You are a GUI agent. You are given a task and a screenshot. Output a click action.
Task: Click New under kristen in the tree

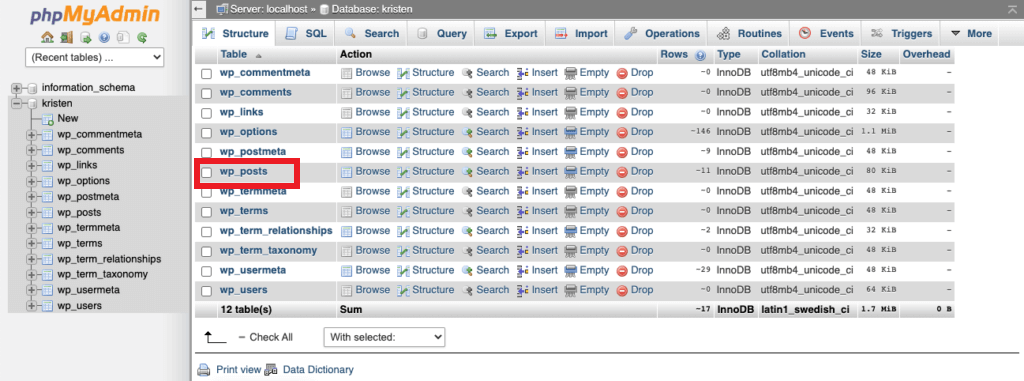[67, 118]
